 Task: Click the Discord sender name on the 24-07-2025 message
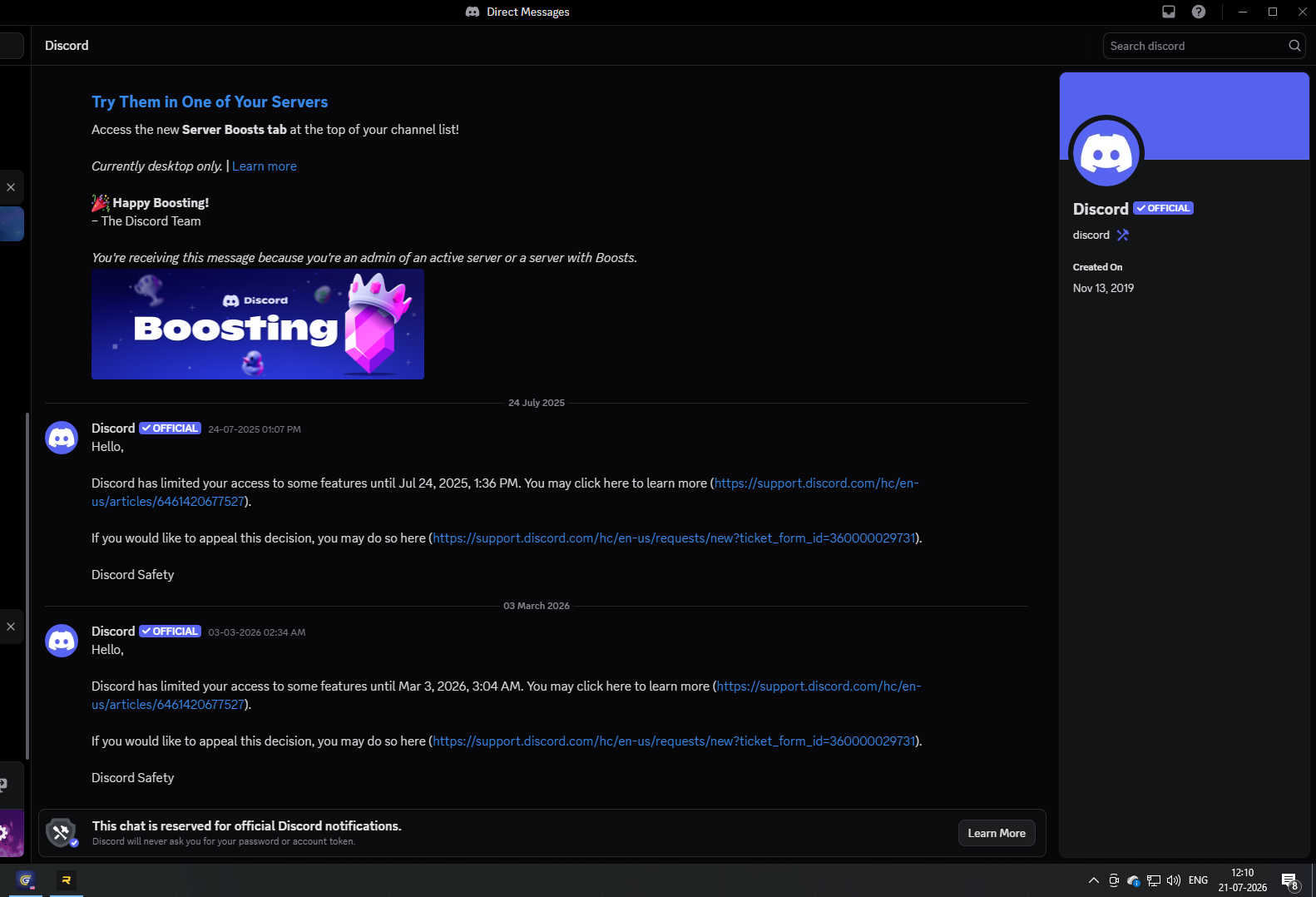[x=113, y=429]
